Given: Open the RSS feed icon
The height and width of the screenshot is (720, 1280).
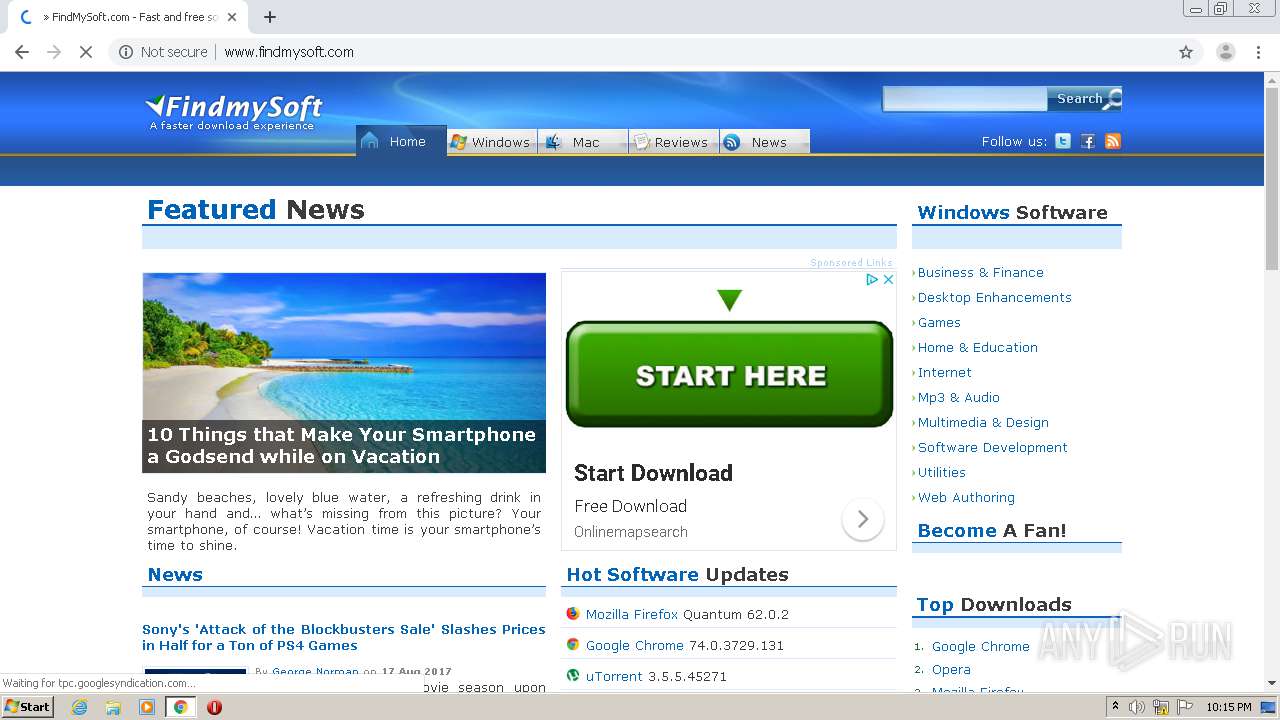Looking at the screenshot, I should click(x=1113, y=141).
